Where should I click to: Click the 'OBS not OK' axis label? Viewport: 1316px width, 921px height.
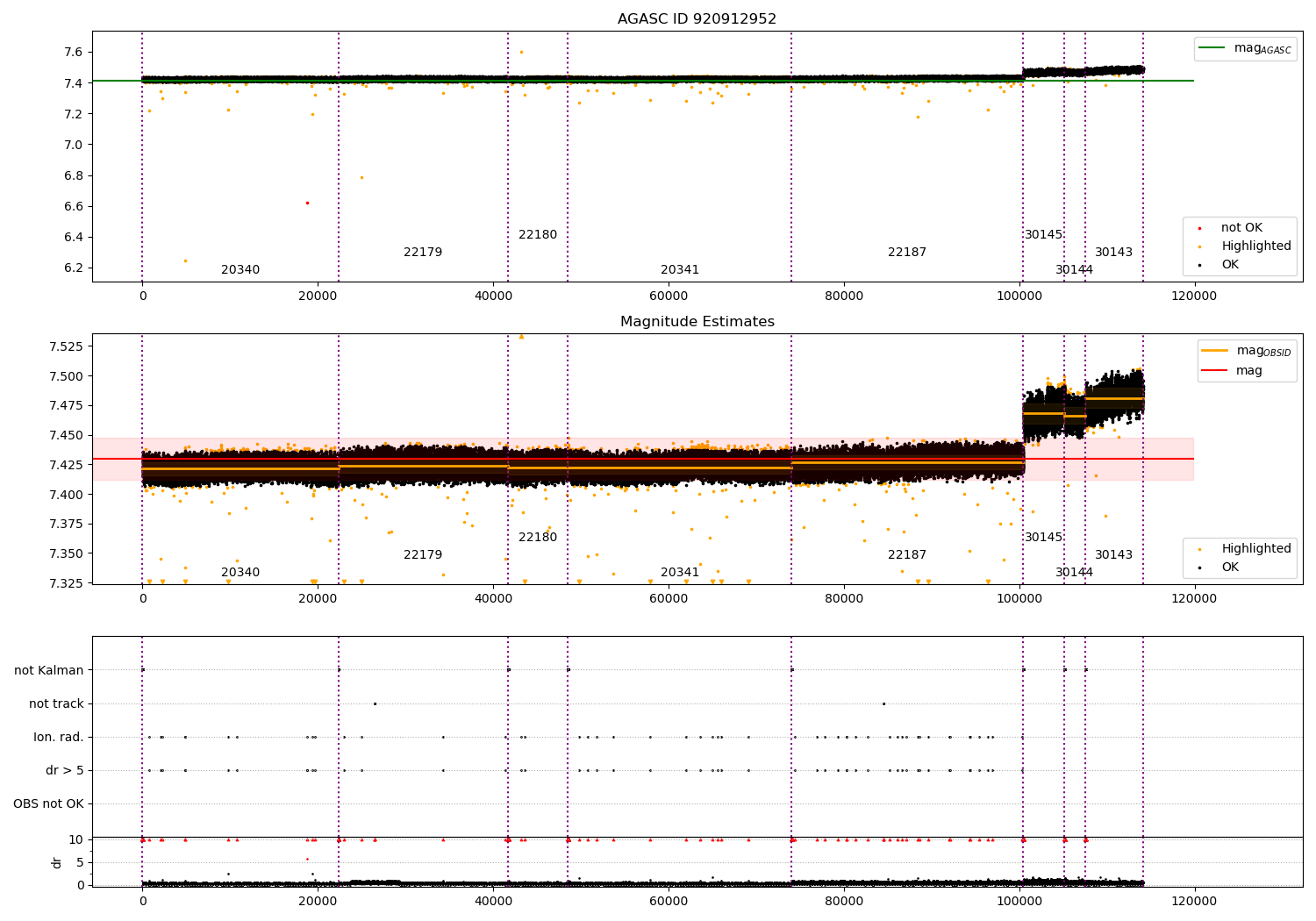(x=48, y=803)
